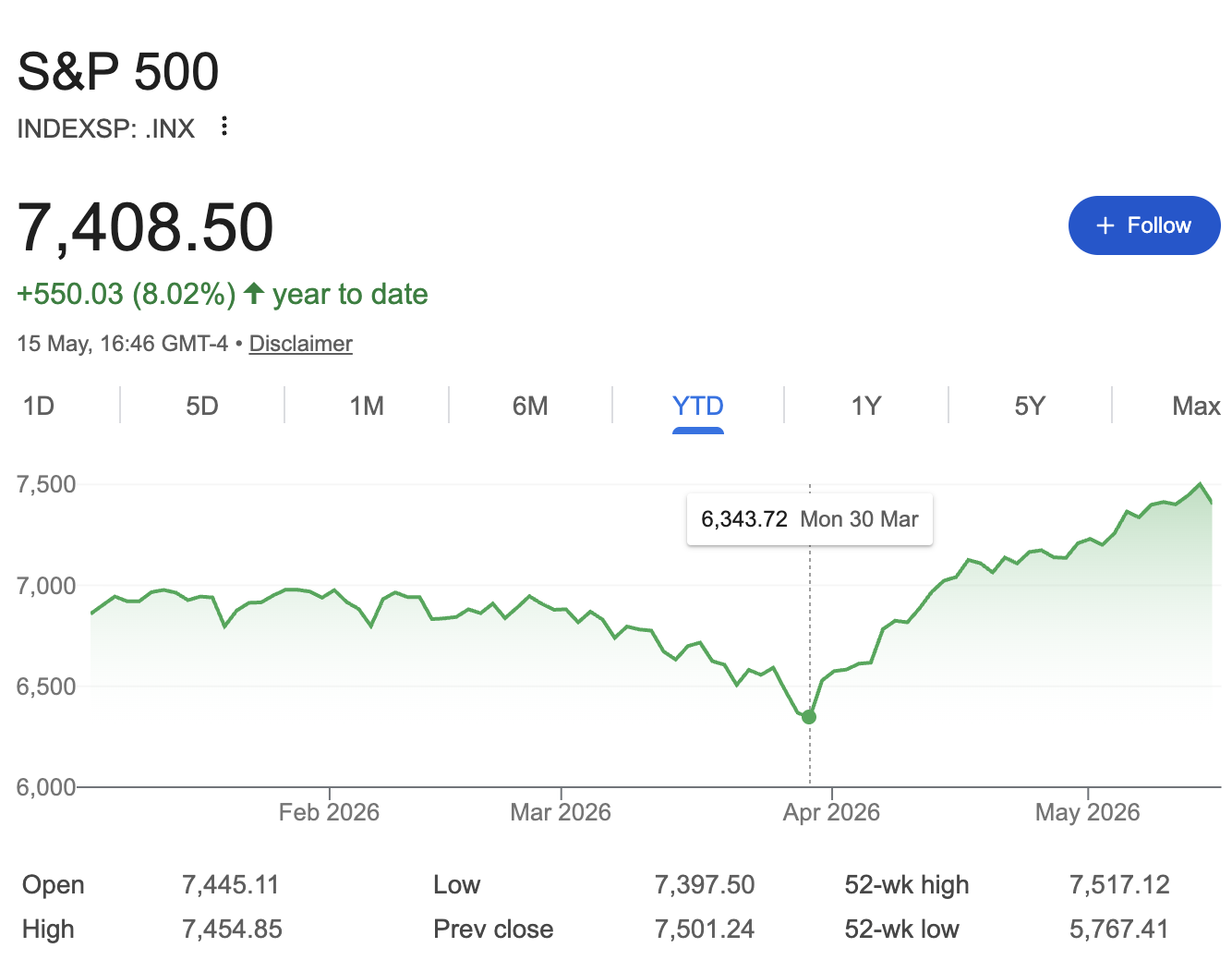
Task: Click the Open label
Action: coord(54,885)
